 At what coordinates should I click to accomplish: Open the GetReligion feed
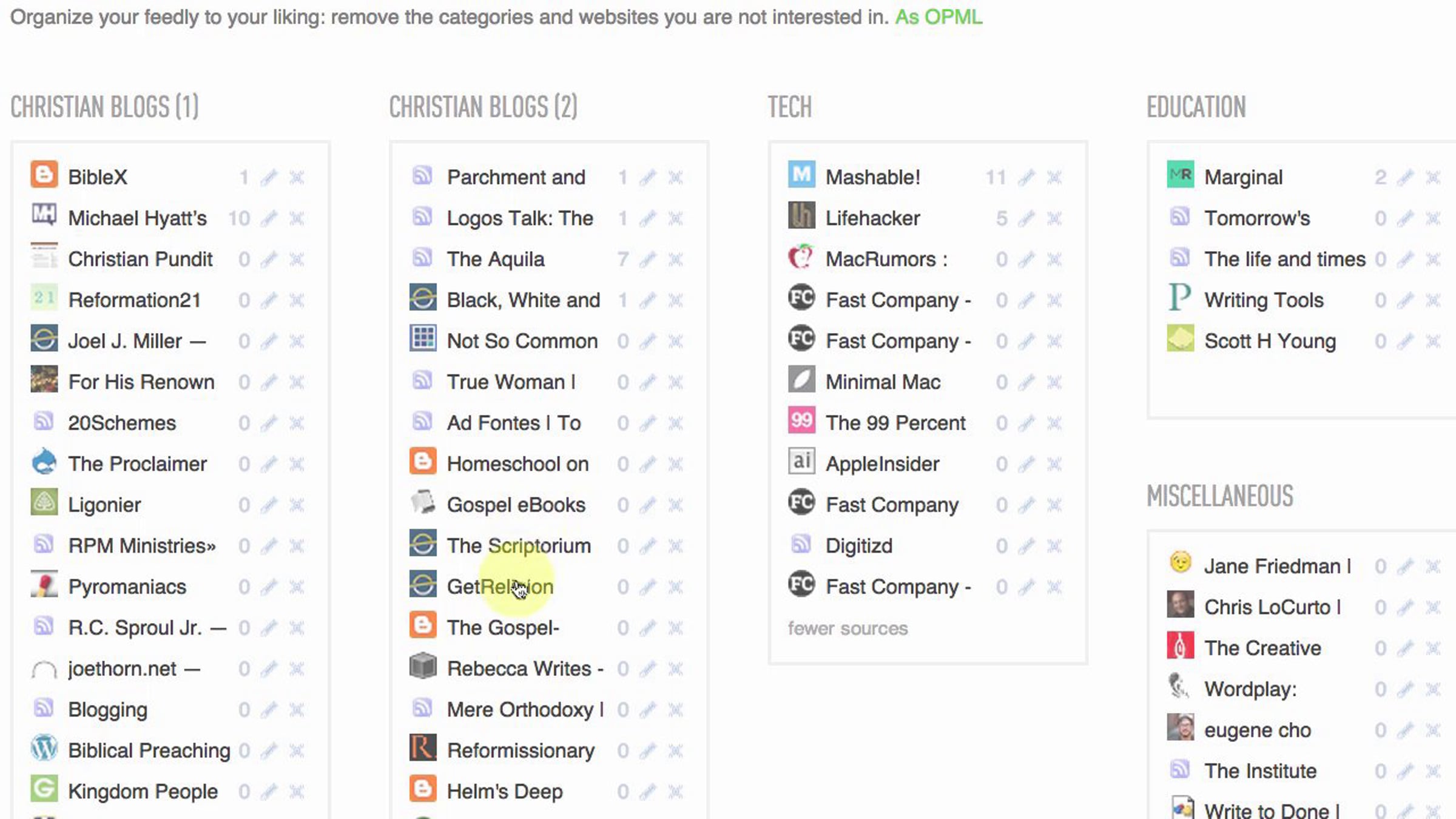click(500, 587)
